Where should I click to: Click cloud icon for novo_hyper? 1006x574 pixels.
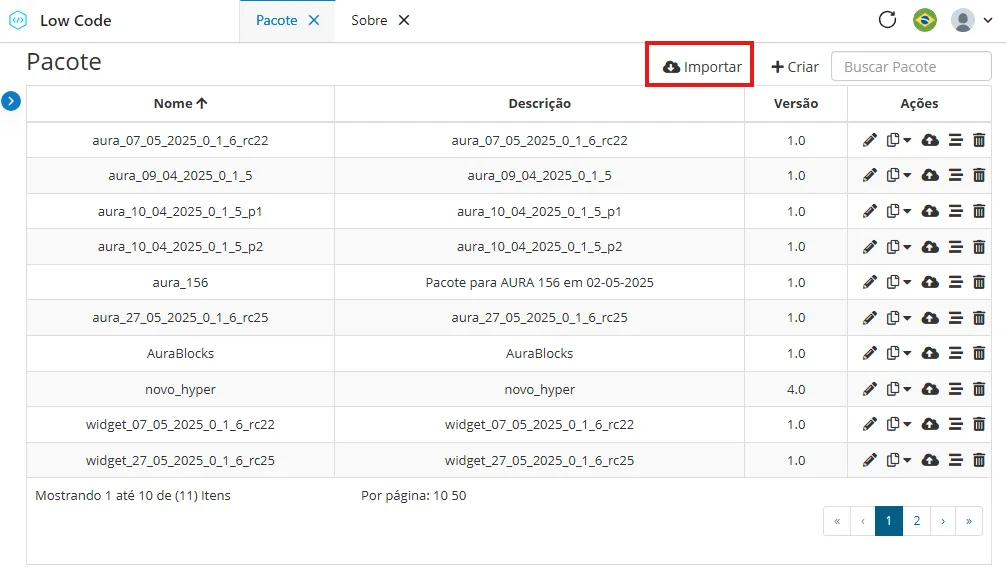tap(930, 389)
